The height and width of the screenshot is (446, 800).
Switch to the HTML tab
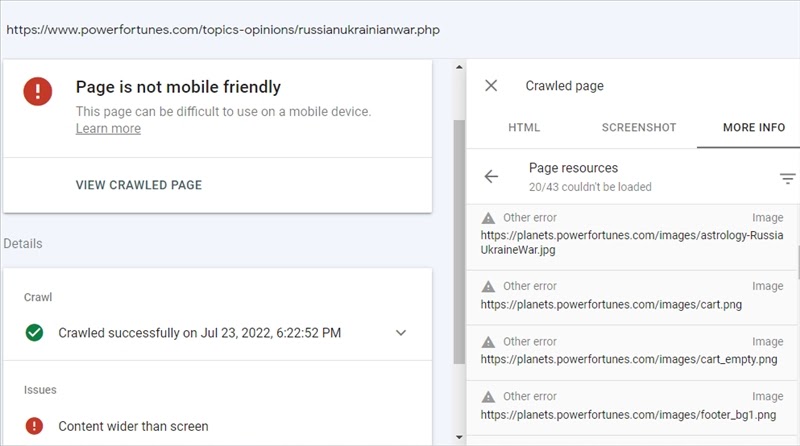(524, 128)
